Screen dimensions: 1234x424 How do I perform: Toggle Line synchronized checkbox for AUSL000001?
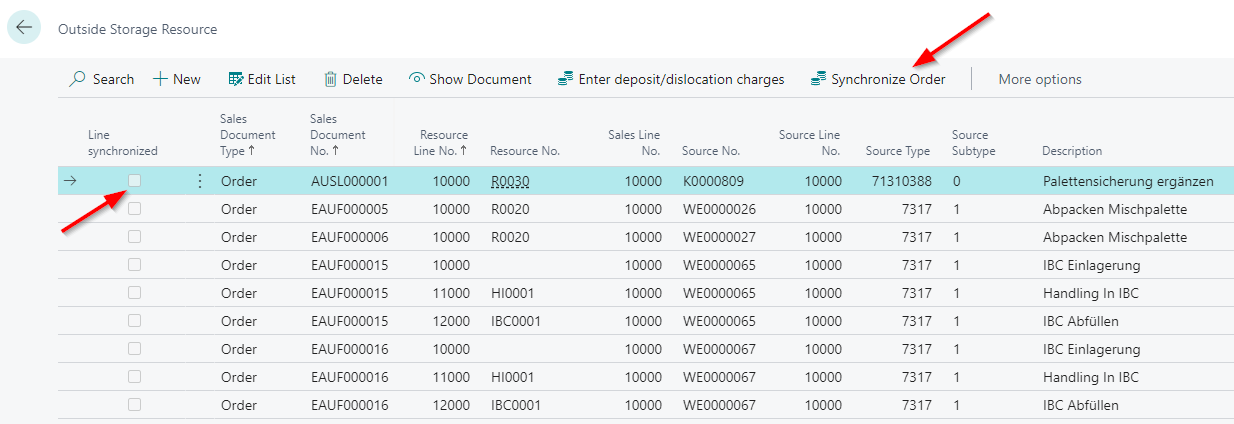point(134,181)
